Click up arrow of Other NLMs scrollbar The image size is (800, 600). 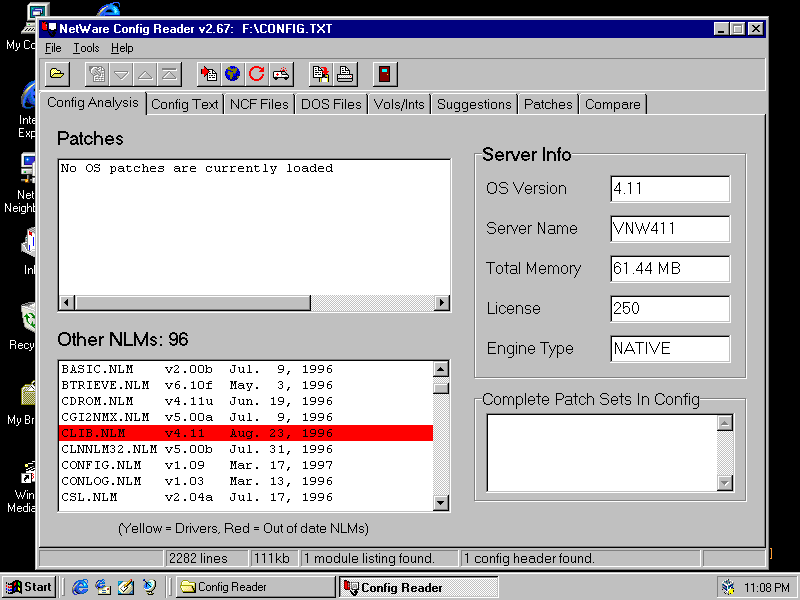click(441, 369)
